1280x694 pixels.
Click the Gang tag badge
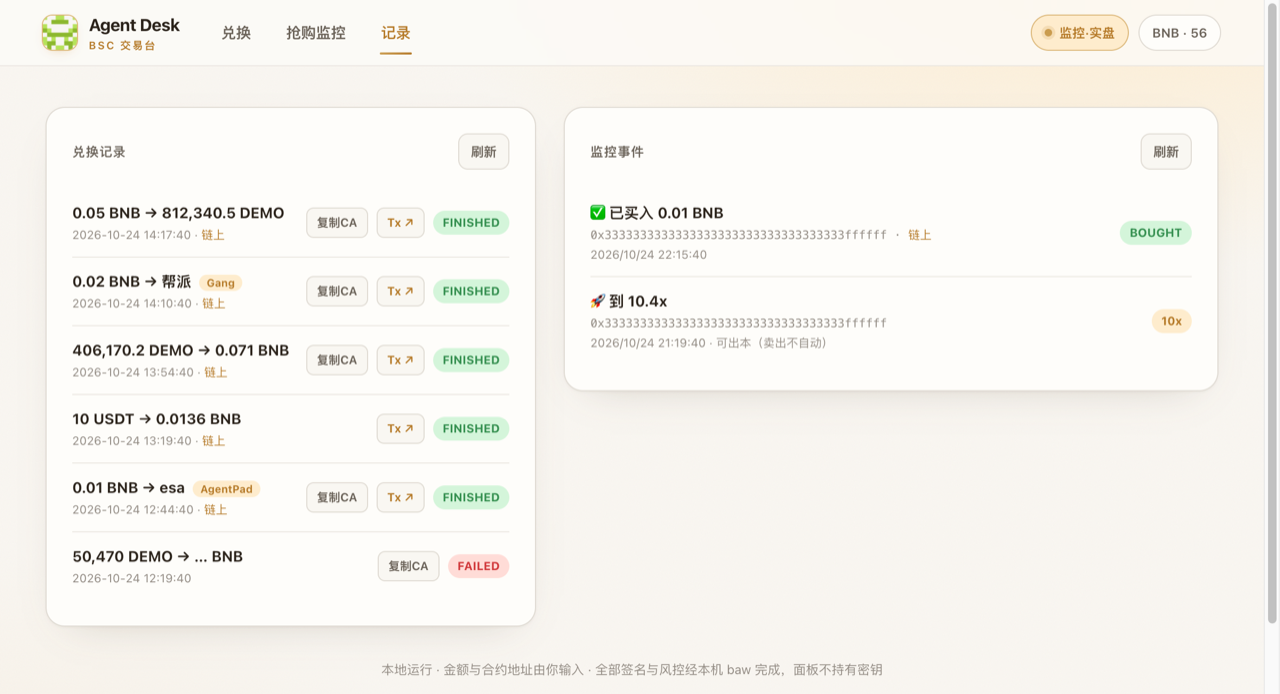pyautogui.click(x=221, y=283)
